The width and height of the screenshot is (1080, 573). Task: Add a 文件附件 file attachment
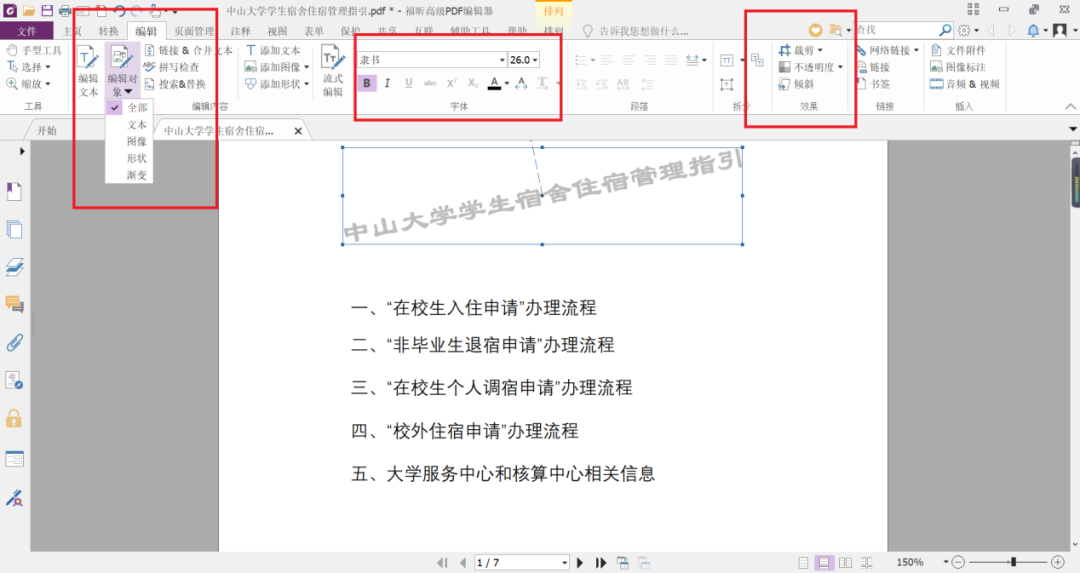tap(958, 50)
